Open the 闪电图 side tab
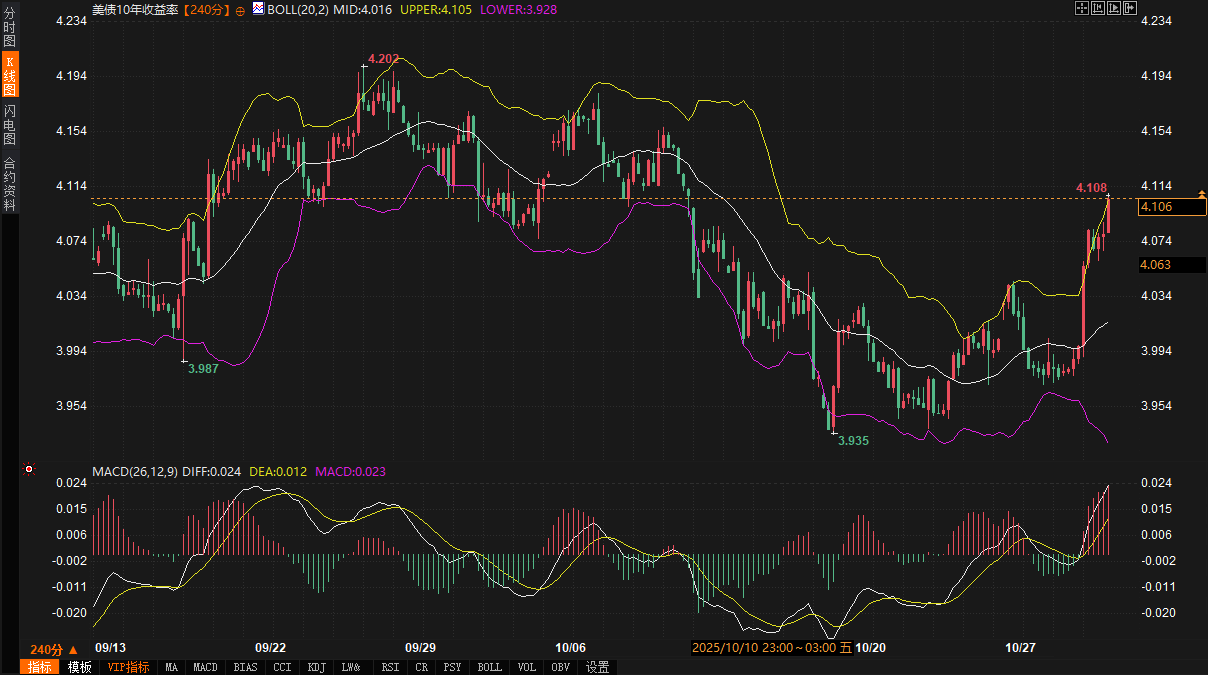 [x=9, y=124]
